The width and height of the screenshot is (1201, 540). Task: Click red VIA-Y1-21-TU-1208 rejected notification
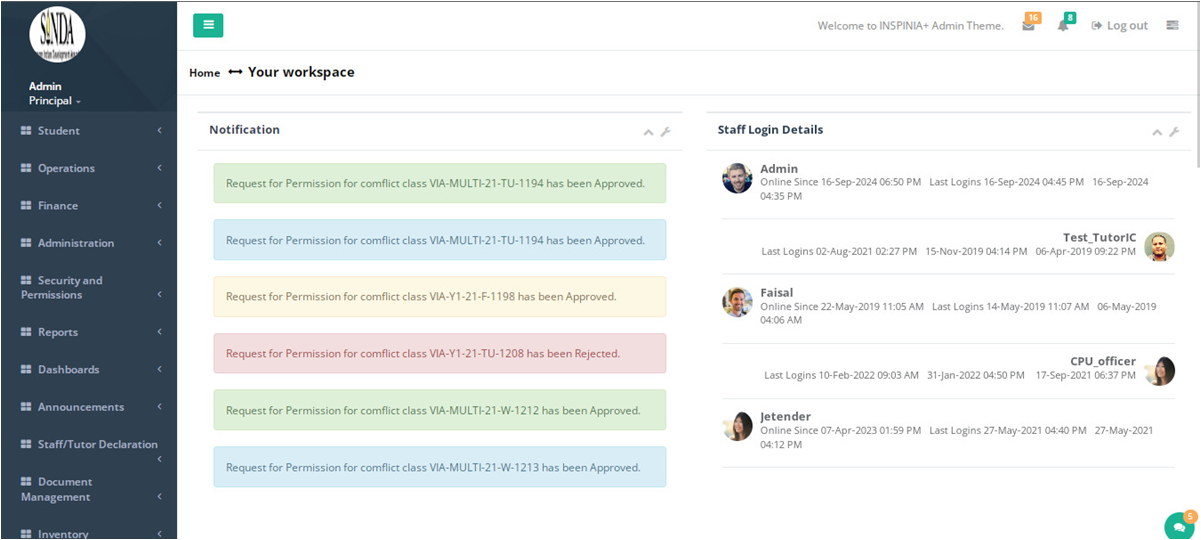tap(440, 353)
